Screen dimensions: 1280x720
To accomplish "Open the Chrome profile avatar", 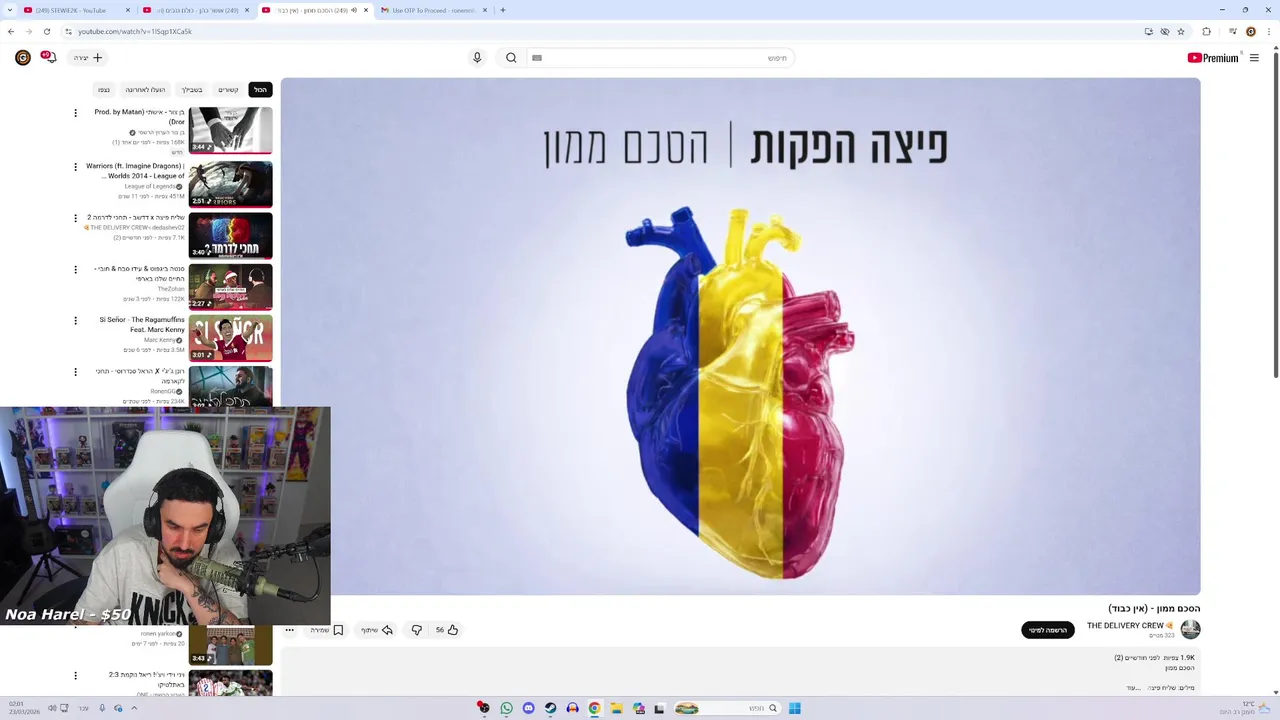I will click(x=1250, y=31).
